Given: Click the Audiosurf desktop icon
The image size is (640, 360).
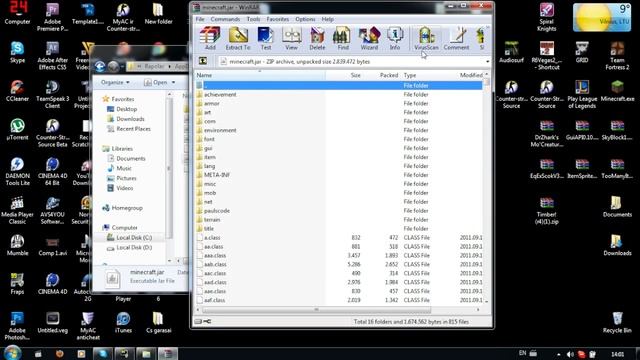Looking at the screenshot, I should (511, 52).
